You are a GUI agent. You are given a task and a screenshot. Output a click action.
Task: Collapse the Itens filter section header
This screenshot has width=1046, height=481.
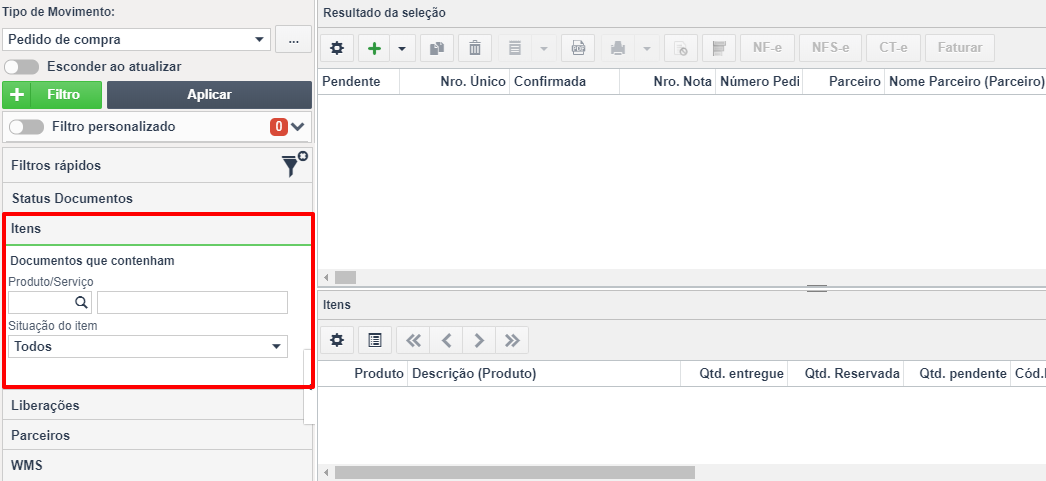point(159,229)
